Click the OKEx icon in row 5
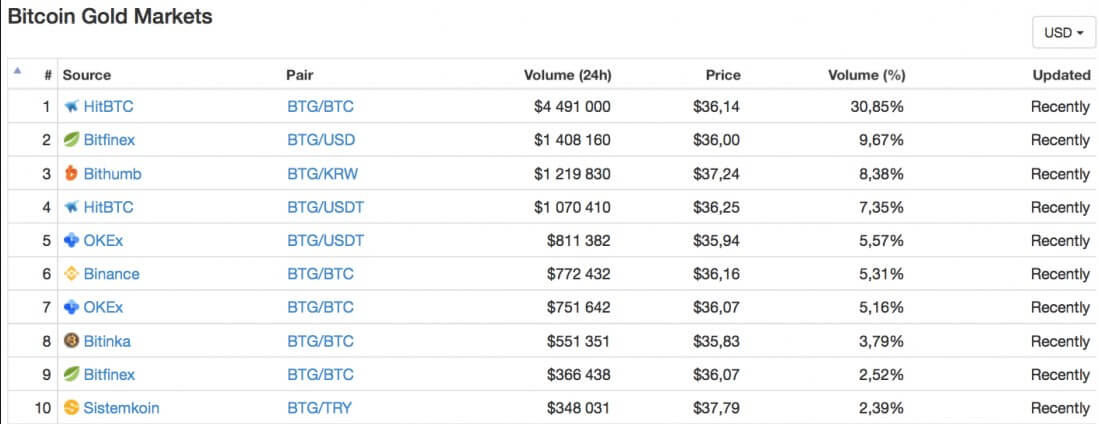The image size is (1099, 424). pyautogui.click(x=71, y=241)
